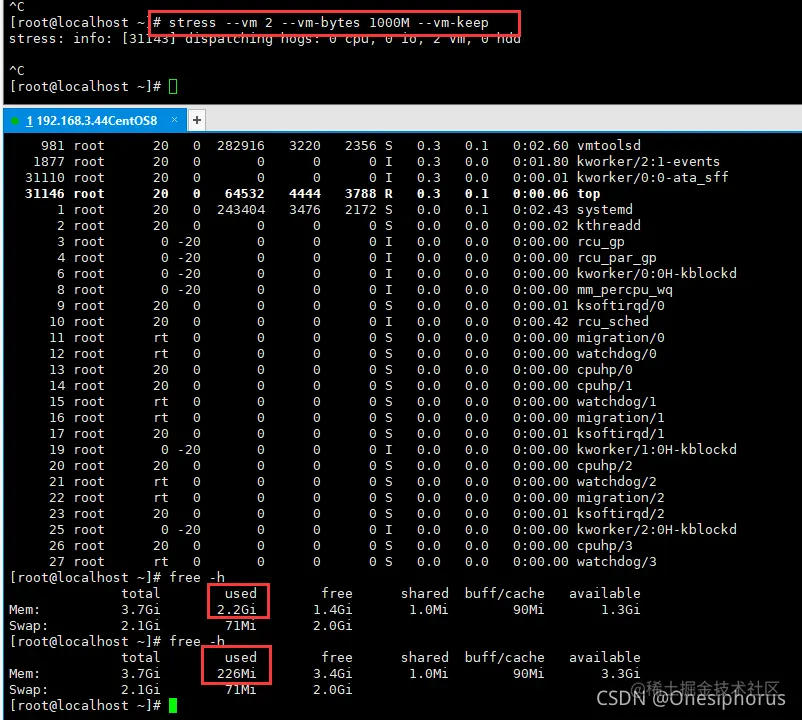Select the watchdog/3 process row
Viewport: 802px width, 720px height.
click(352, 562)
